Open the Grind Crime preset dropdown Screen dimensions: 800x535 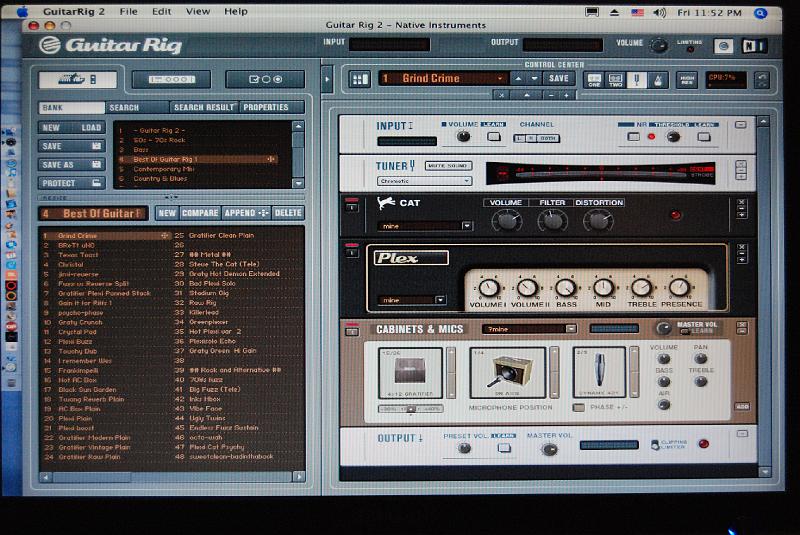(x=500, y=79)
